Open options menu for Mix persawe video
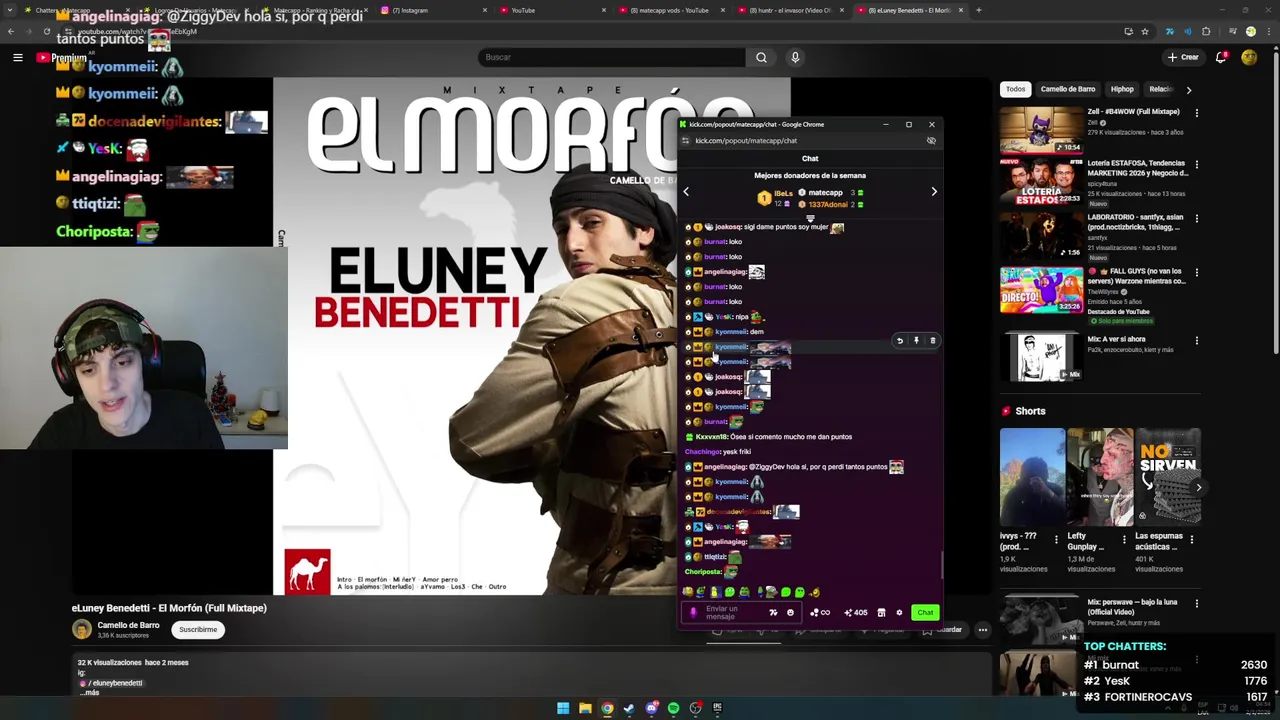 tap(1196, 604)
